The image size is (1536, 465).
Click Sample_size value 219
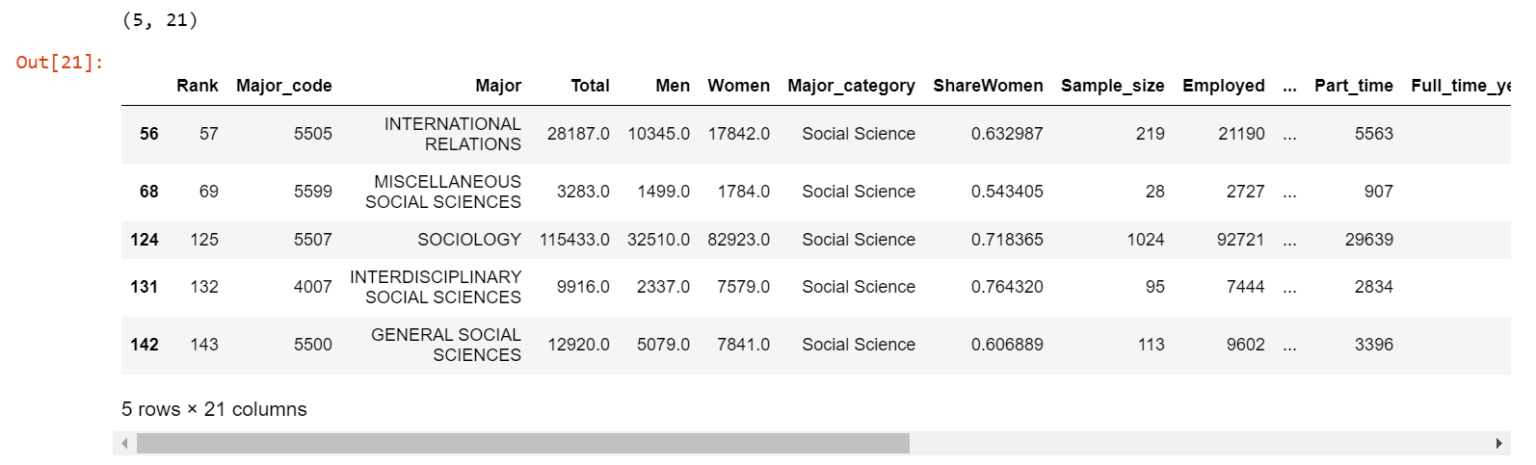[x=1150, y=134]
